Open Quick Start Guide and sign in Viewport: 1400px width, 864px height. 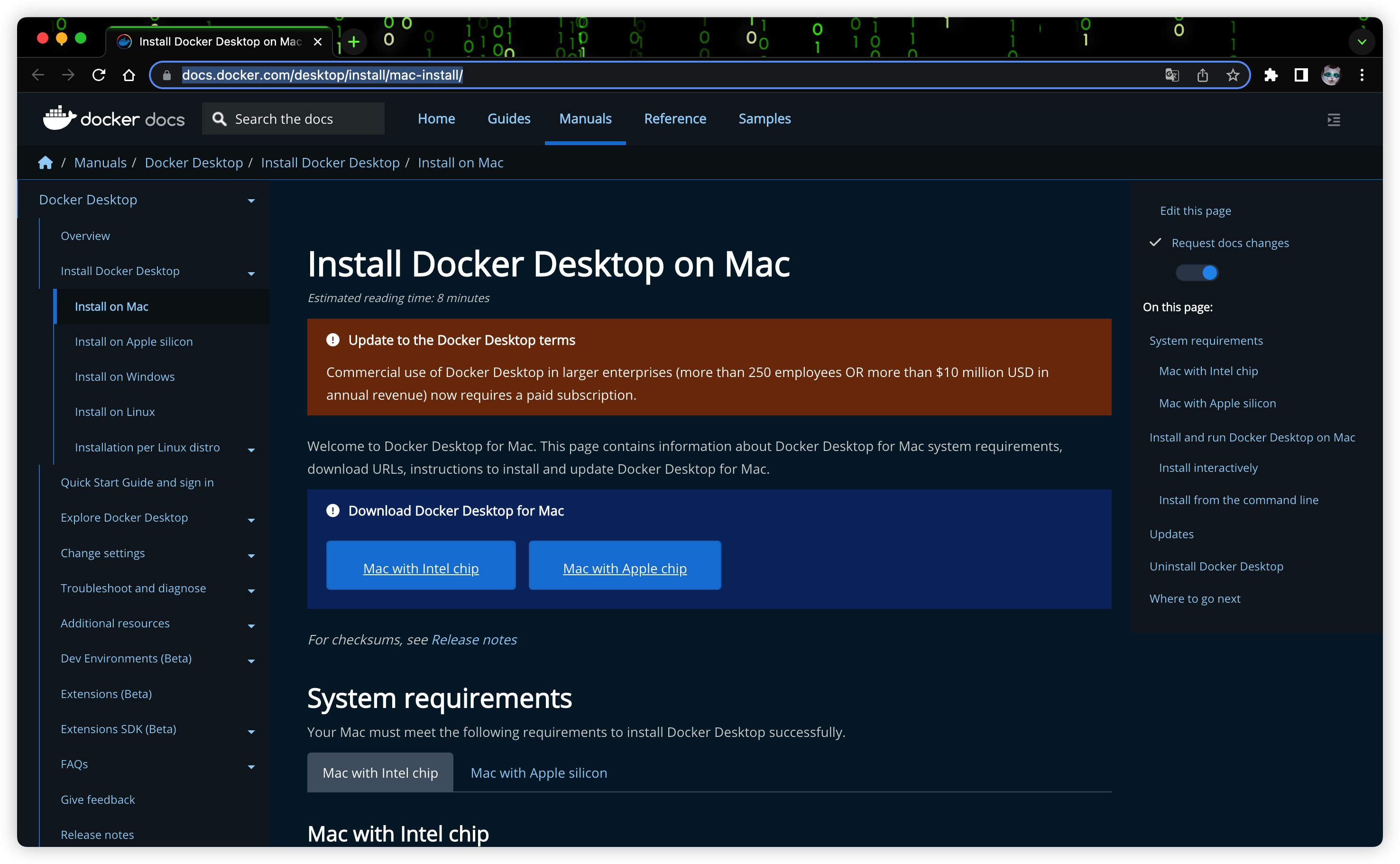click(137, 482)
